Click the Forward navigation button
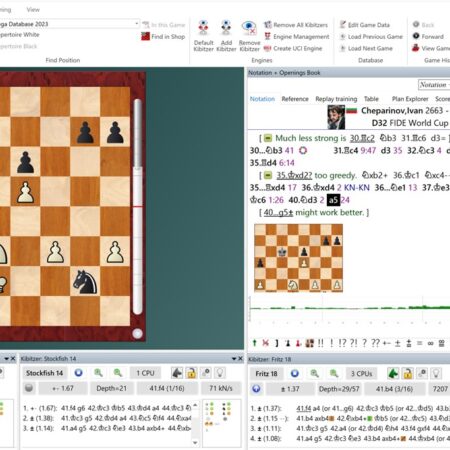450x450 pixels. pyautogui.click(x=428, y=37)
